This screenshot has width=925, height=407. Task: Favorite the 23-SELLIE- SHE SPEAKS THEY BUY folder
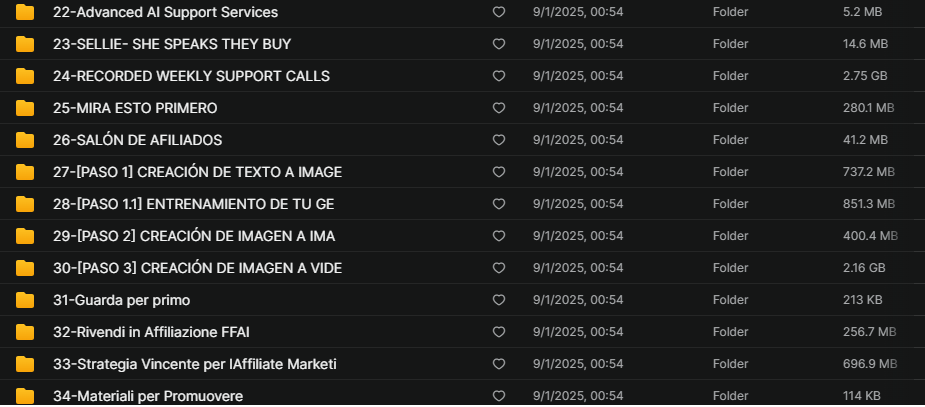499,44
